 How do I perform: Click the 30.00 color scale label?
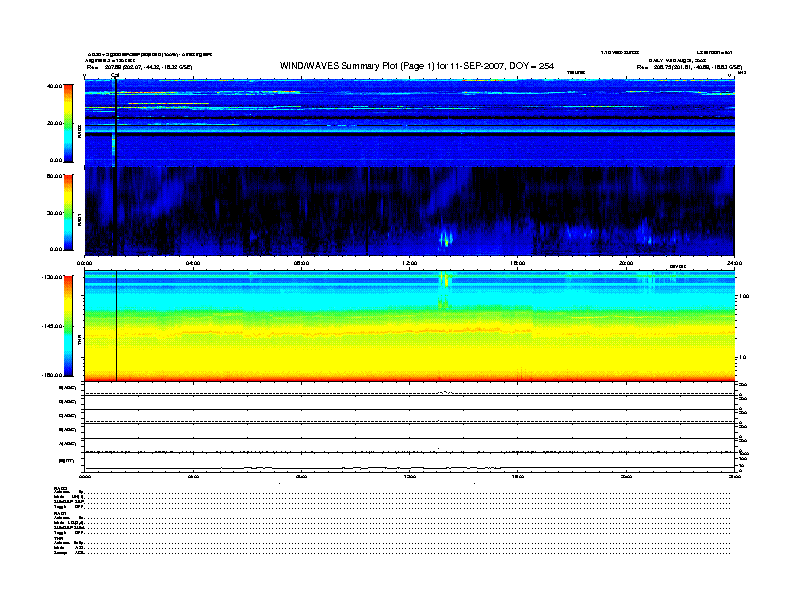(x=54, y=213)
